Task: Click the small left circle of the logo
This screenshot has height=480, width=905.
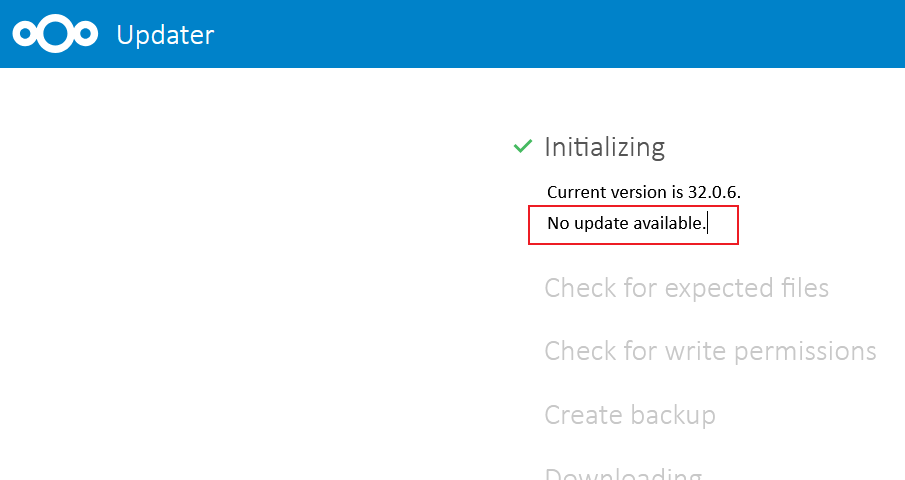Action: pyautogui.click(x=24, y=35)
